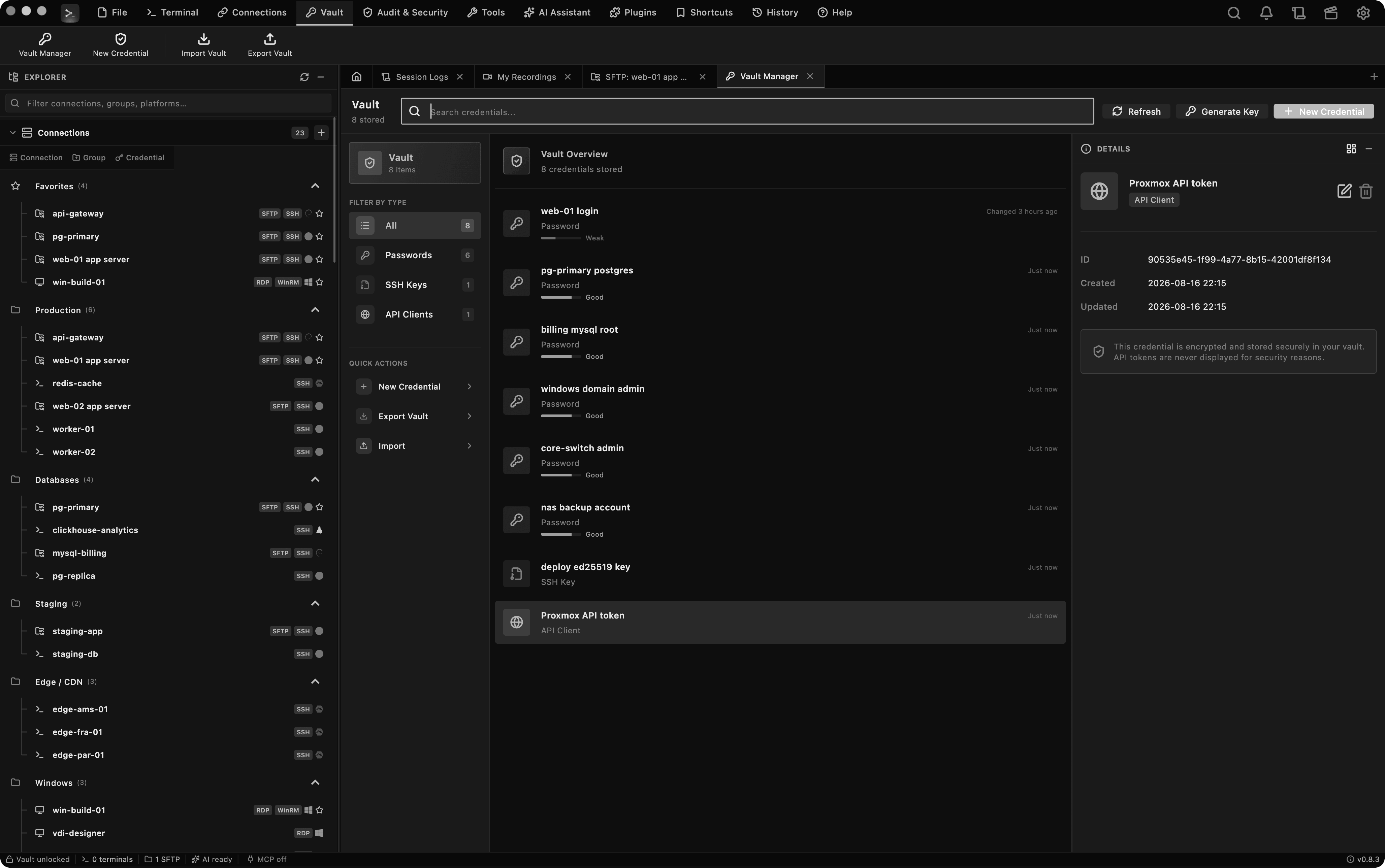This screenshot has width=1385, height=868.
Task: Switch to the Session Logs tab
Action: [x=423, y=77]
